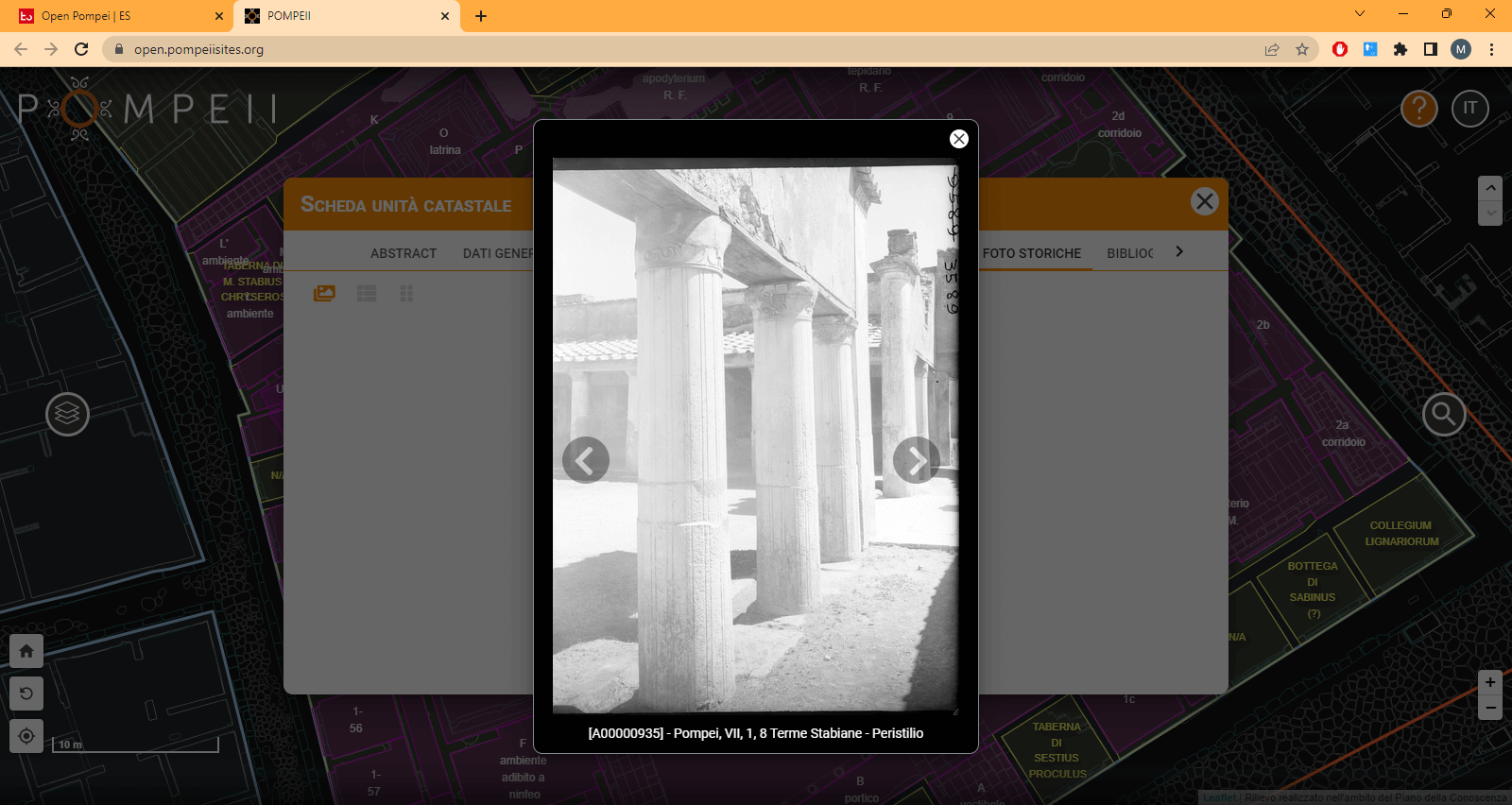Advance to the next historical photo

coord(916,460)
